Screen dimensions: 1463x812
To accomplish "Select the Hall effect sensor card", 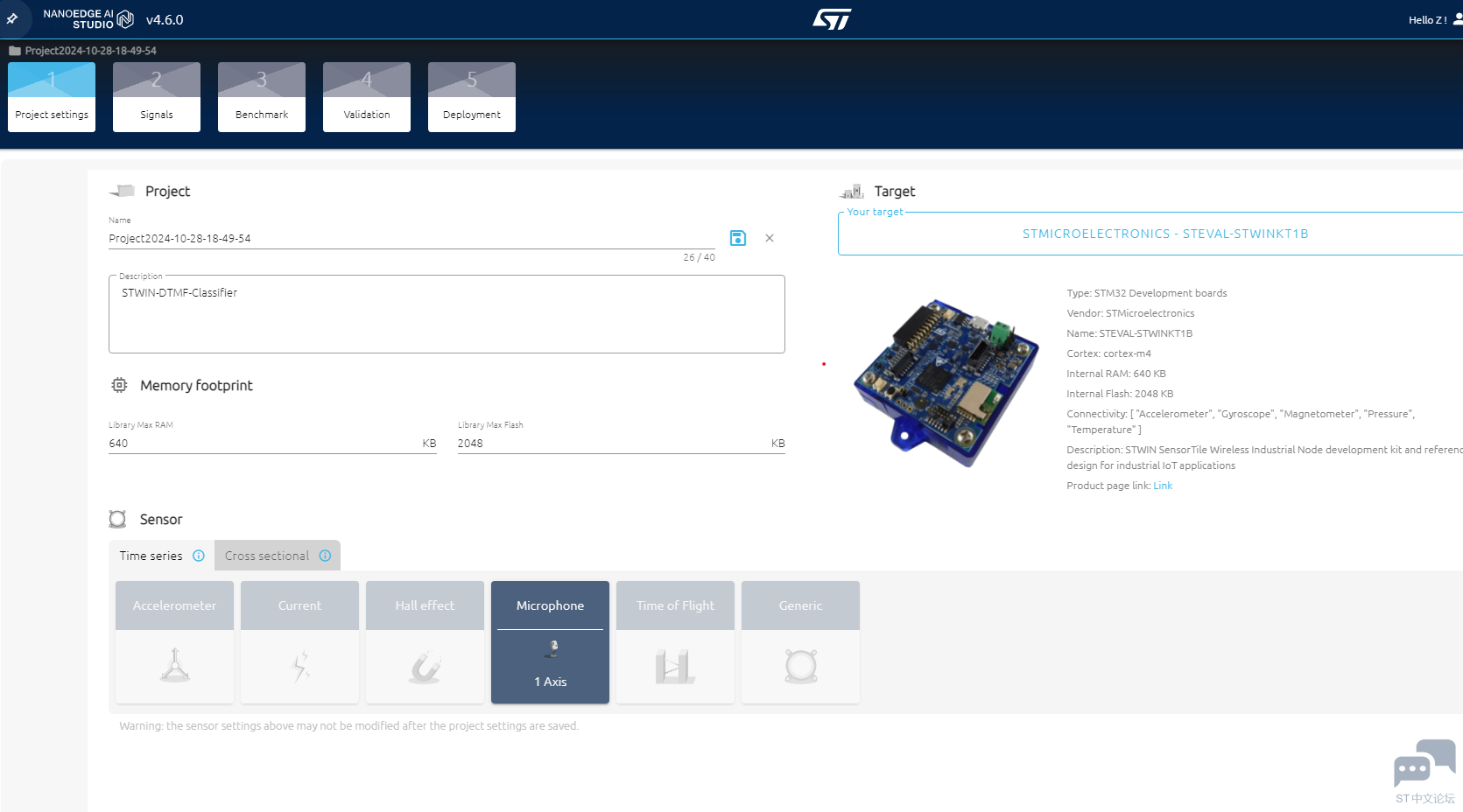I will [425, 642].
